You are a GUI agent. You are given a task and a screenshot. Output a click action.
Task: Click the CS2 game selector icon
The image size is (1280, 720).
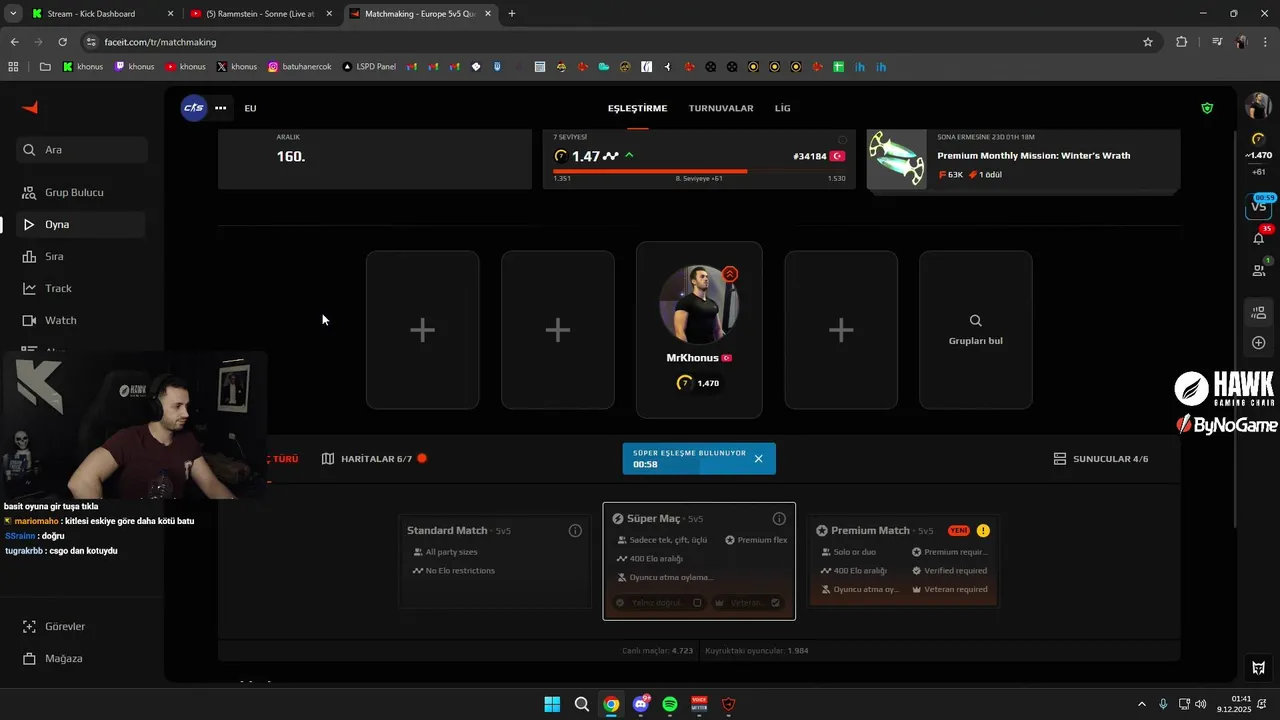[193, 108]
